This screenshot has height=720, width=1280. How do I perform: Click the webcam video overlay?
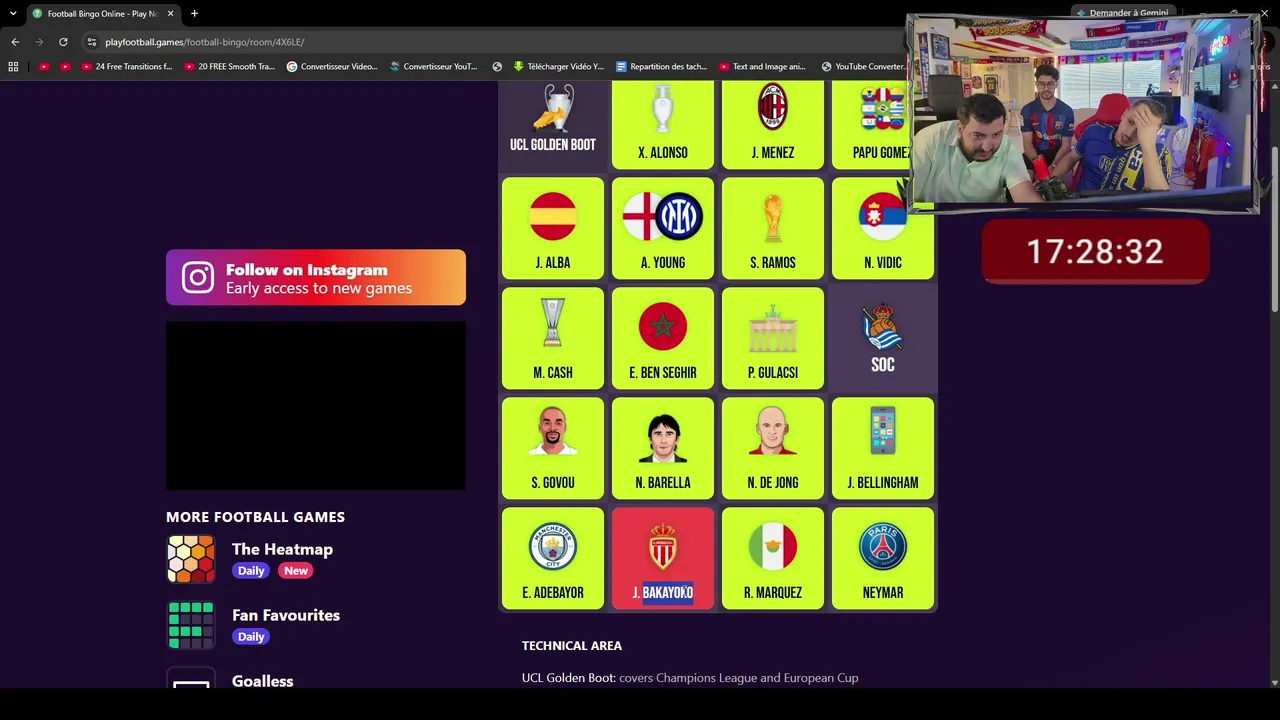tap(1082, 113)
